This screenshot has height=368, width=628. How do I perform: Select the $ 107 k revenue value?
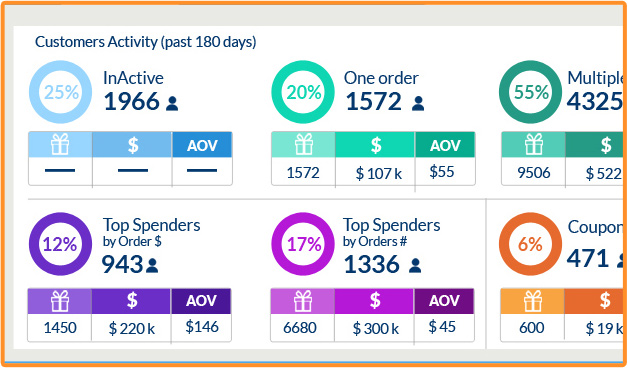pyautogui.click(x=378, y=173)
